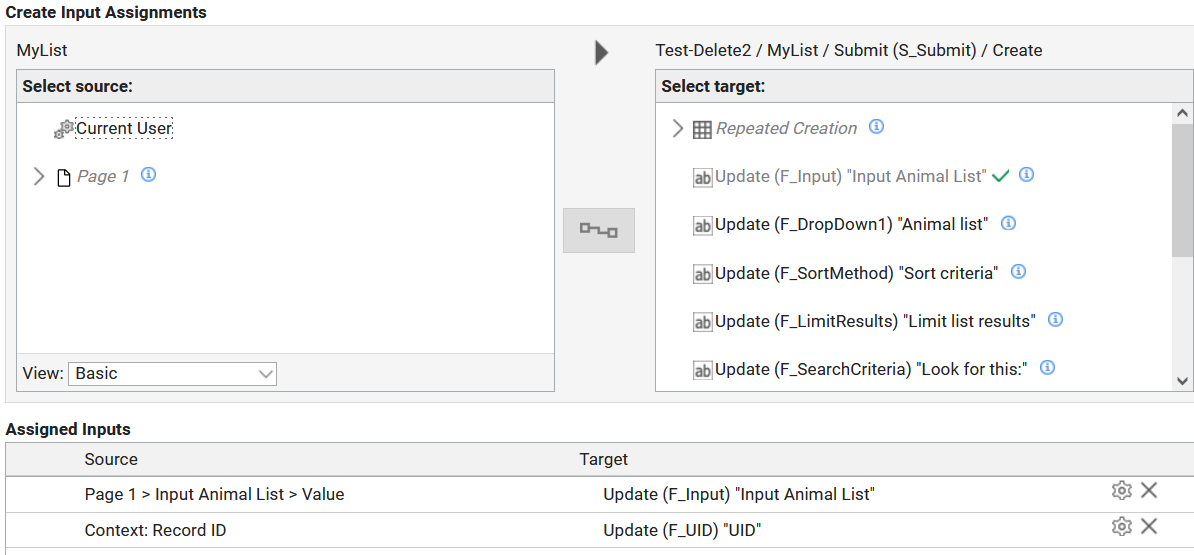
Task: Click info icon next to Page 1
Action: coord(149,175)
